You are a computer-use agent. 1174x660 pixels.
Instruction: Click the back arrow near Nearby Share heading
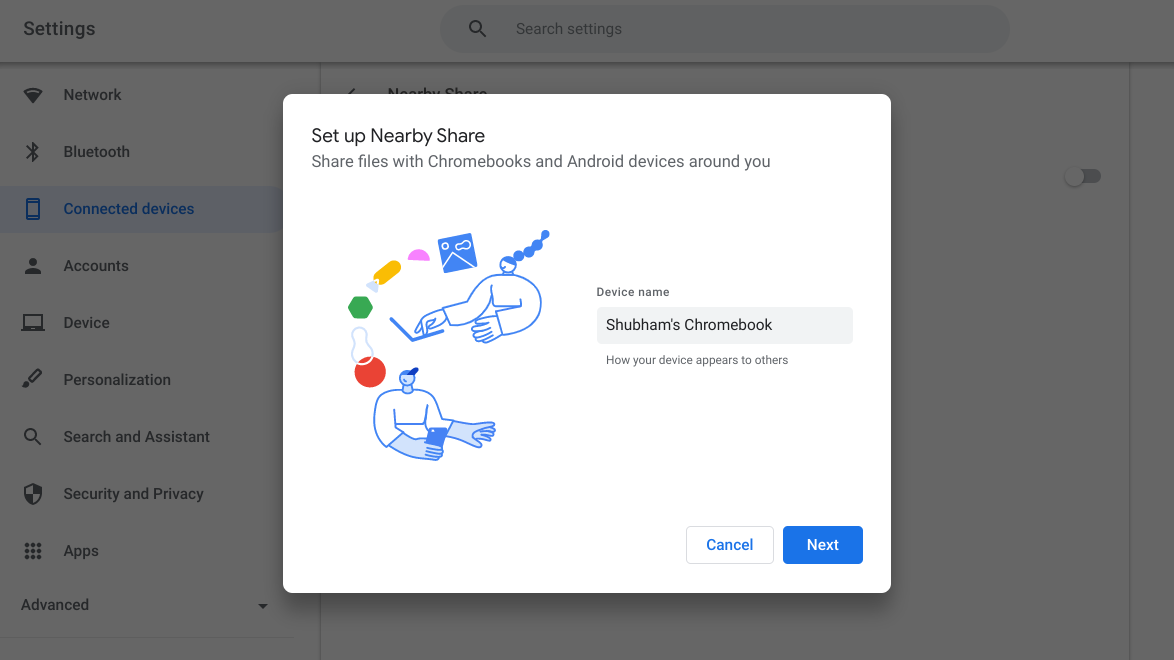pos(352,93)
